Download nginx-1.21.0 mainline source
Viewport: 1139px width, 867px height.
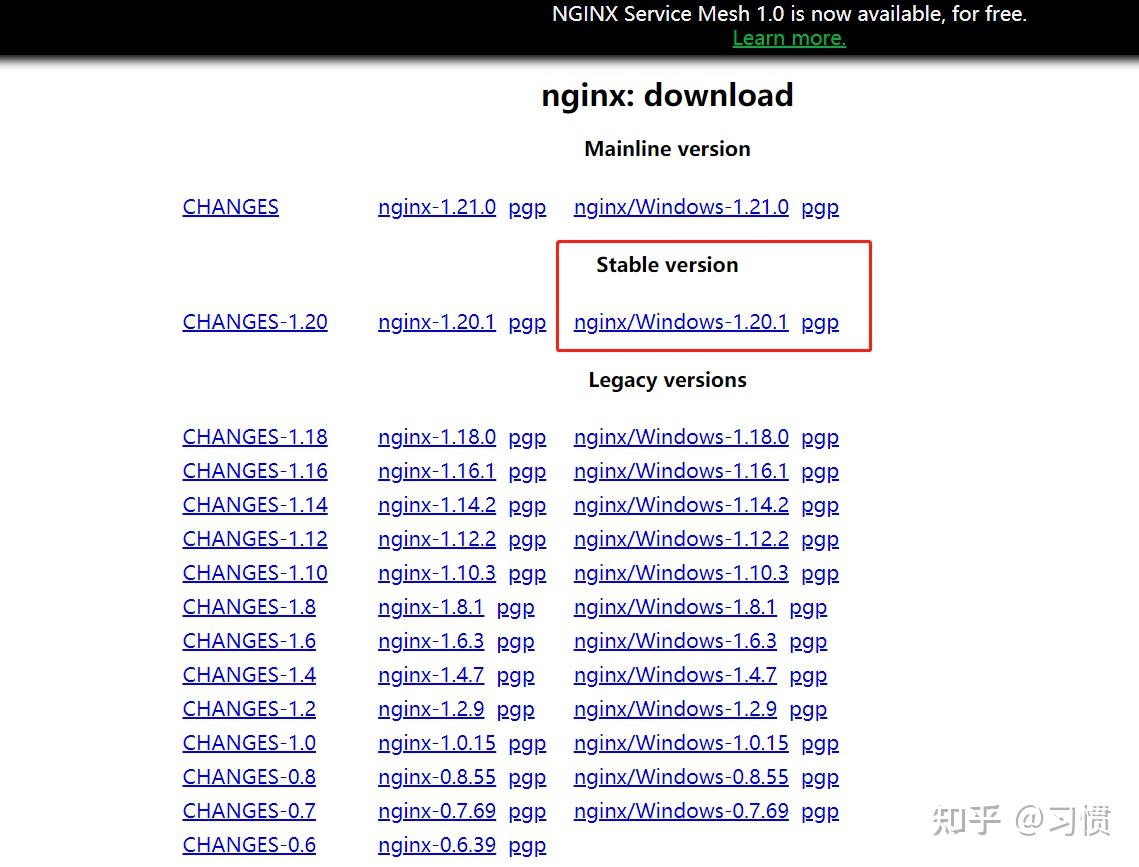point(437,207)
